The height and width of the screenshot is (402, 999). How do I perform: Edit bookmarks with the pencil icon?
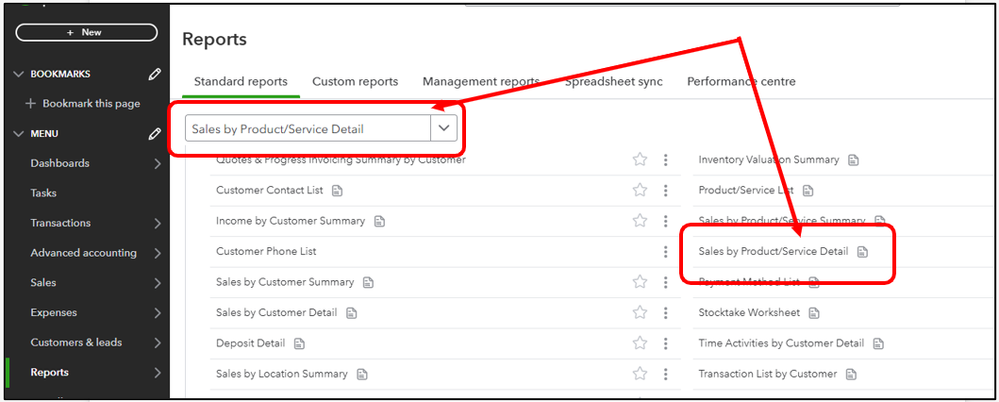tap(154, 75)
